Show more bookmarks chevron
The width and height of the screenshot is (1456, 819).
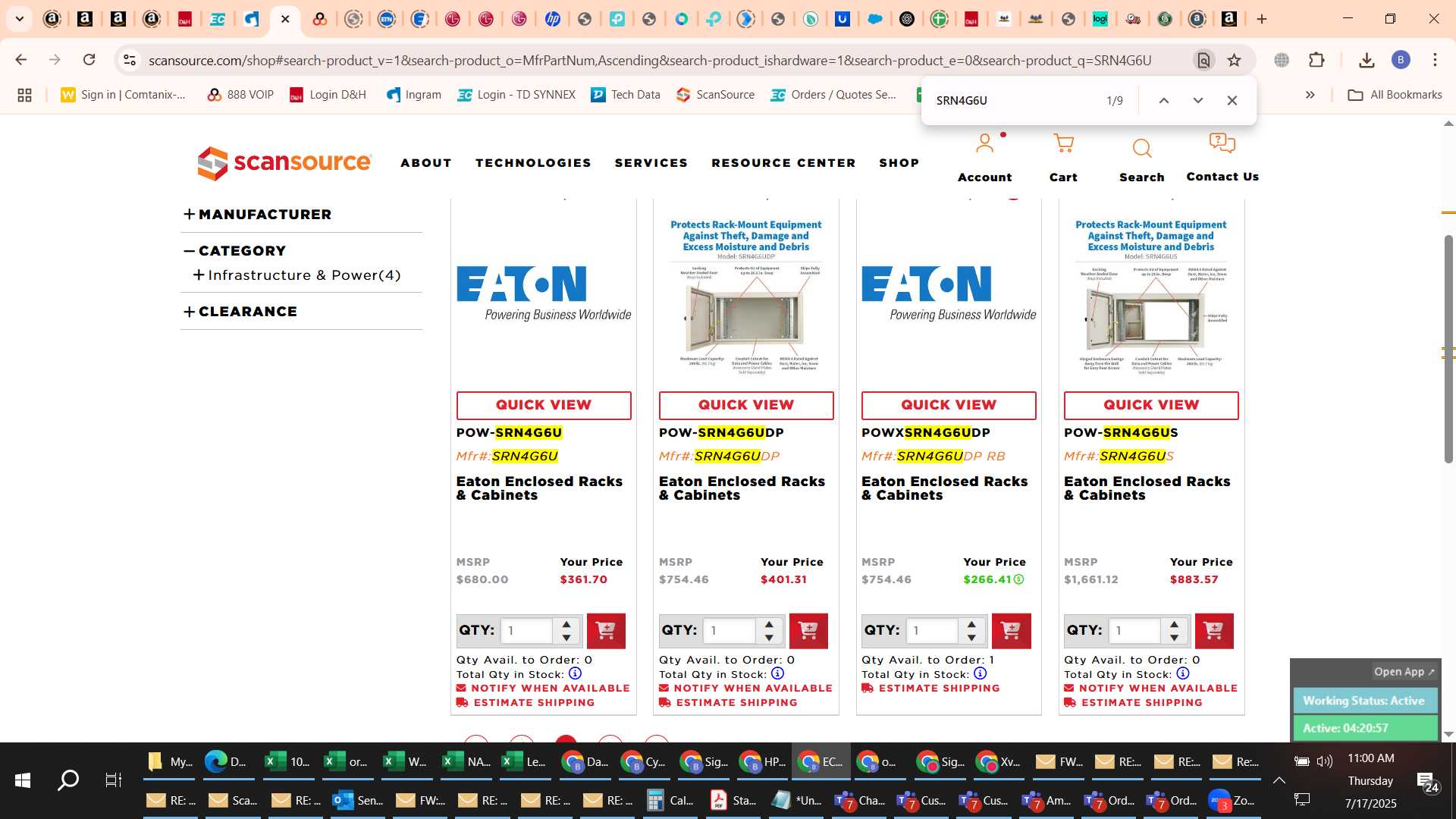pyautogui.click(x=1310, y=95)
